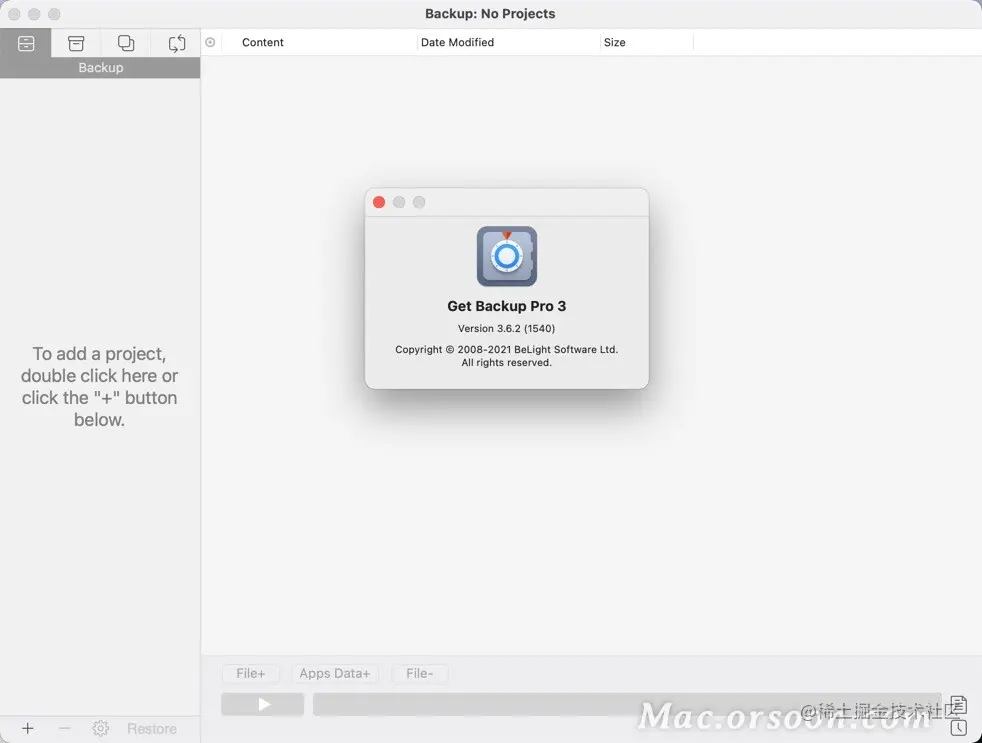The width and height of the screenshot is (982, 743).
Task: Open the schedule history clock icon
Action: 958,727
